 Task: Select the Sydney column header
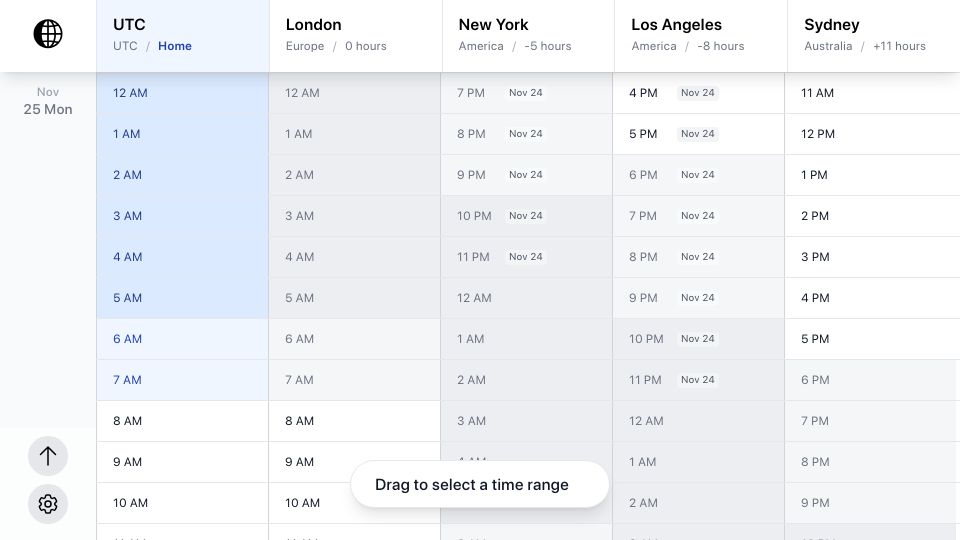(874, 36)
